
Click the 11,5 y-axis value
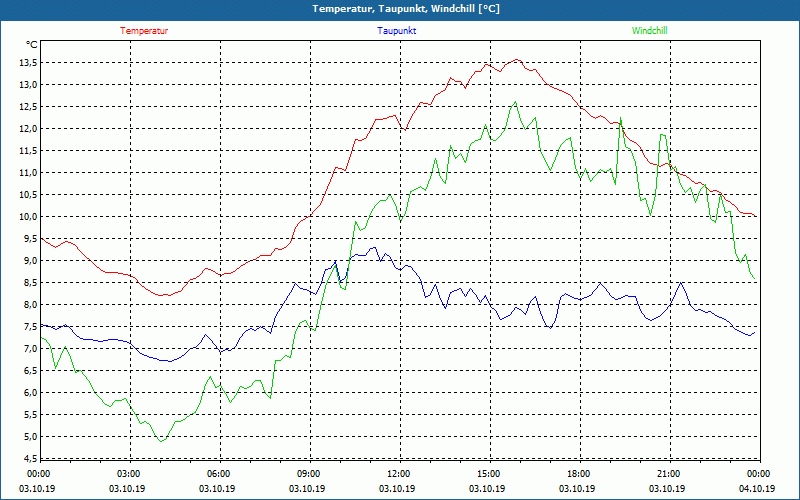point(29,151)
